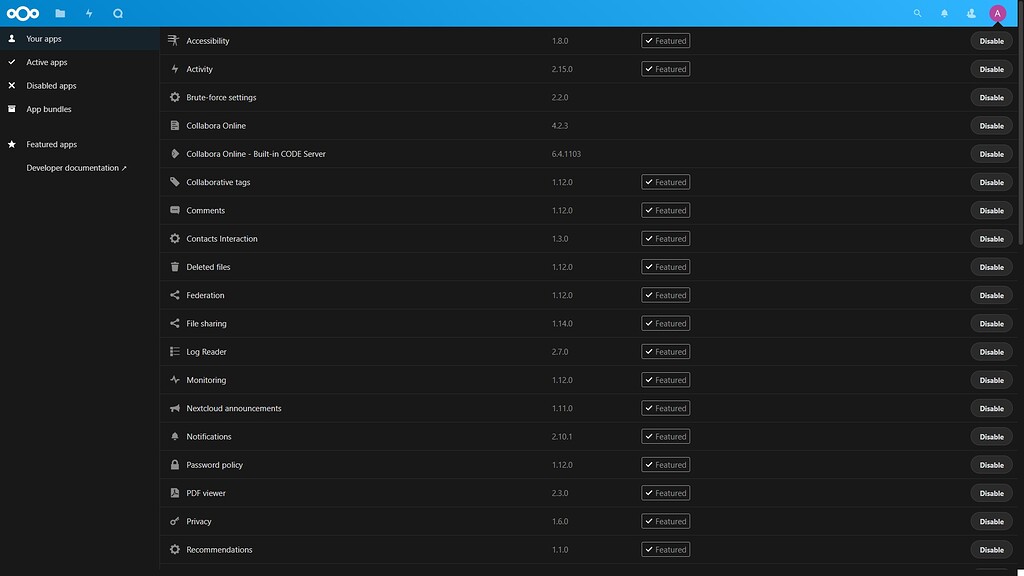The image size is (1024, 576).
Task: Open the Nextcloud logo home link
Action: pos(24,13)
